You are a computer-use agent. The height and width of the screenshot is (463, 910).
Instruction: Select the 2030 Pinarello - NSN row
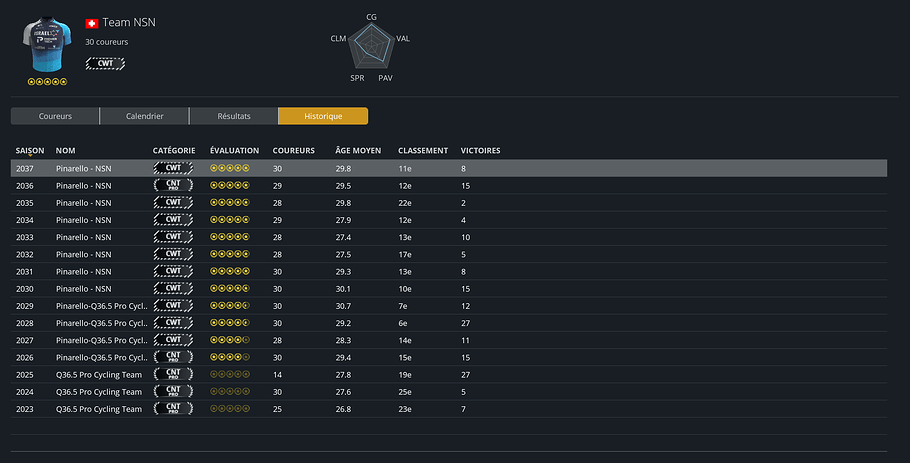[x=449, y=288]
